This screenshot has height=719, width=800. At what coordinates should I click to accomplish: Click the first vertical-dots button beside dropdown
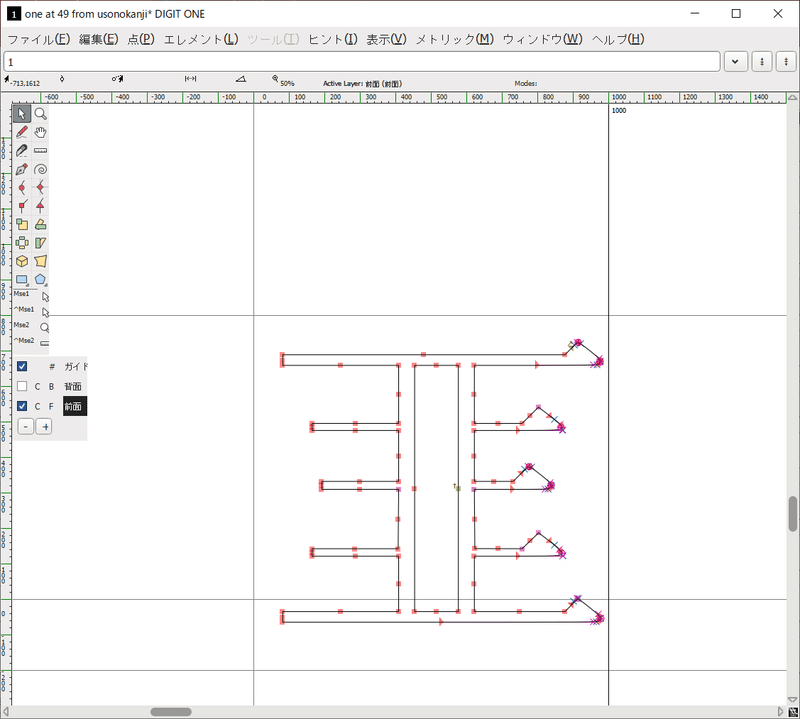(x=762, y=62)
